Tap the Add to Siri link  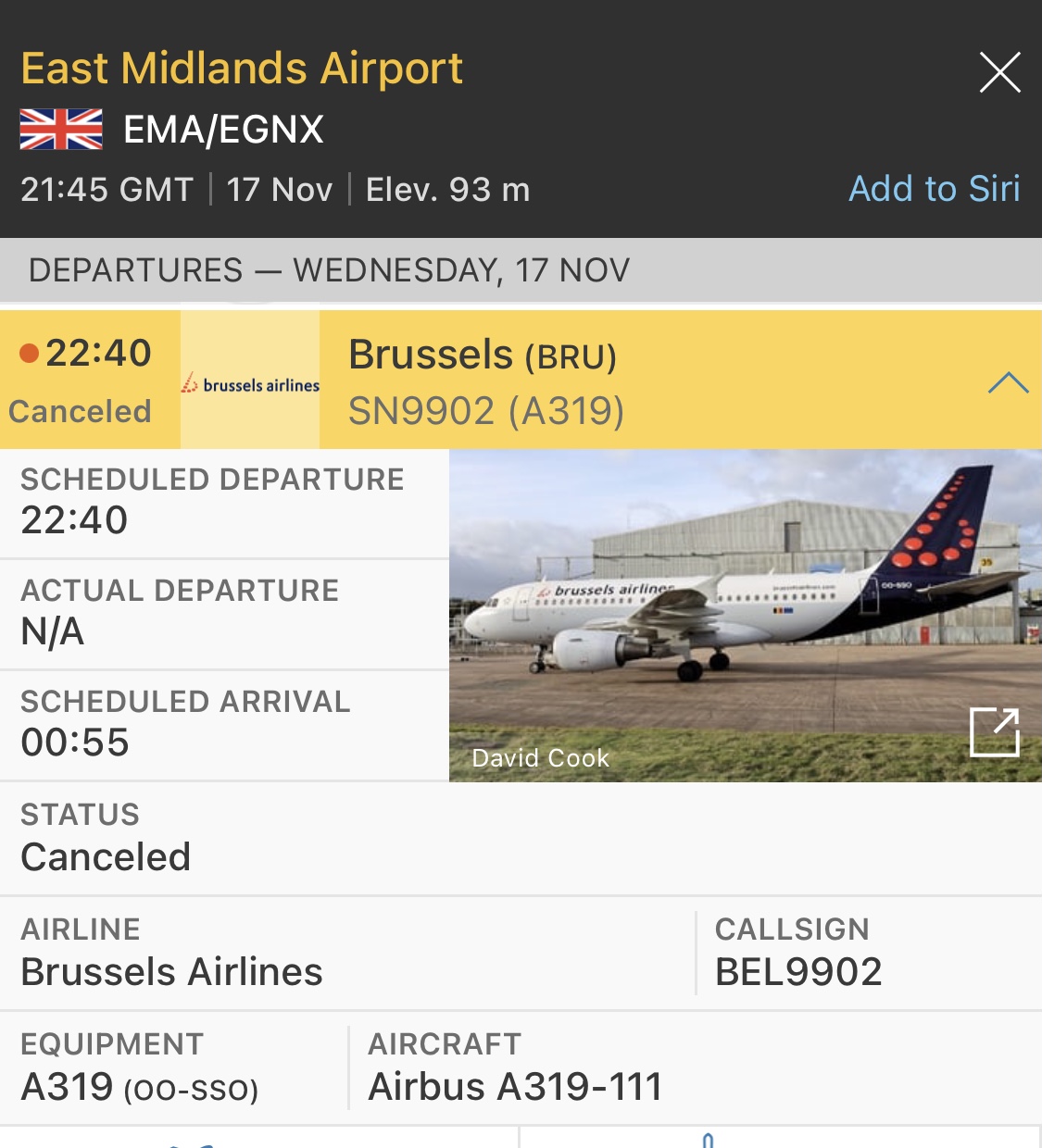[x=934, y=189]
